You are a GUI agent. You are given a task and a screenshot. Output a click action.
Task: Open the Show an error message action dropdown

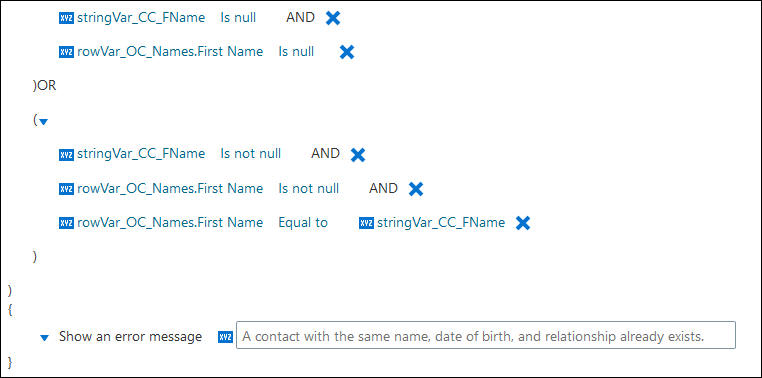coord(44,337)
